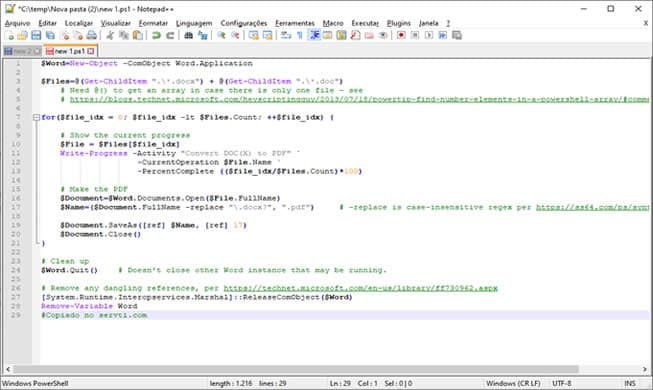Click the Open file toolbar icon
653x390 pixels.
pyautogui.click(x=22, y=35)
